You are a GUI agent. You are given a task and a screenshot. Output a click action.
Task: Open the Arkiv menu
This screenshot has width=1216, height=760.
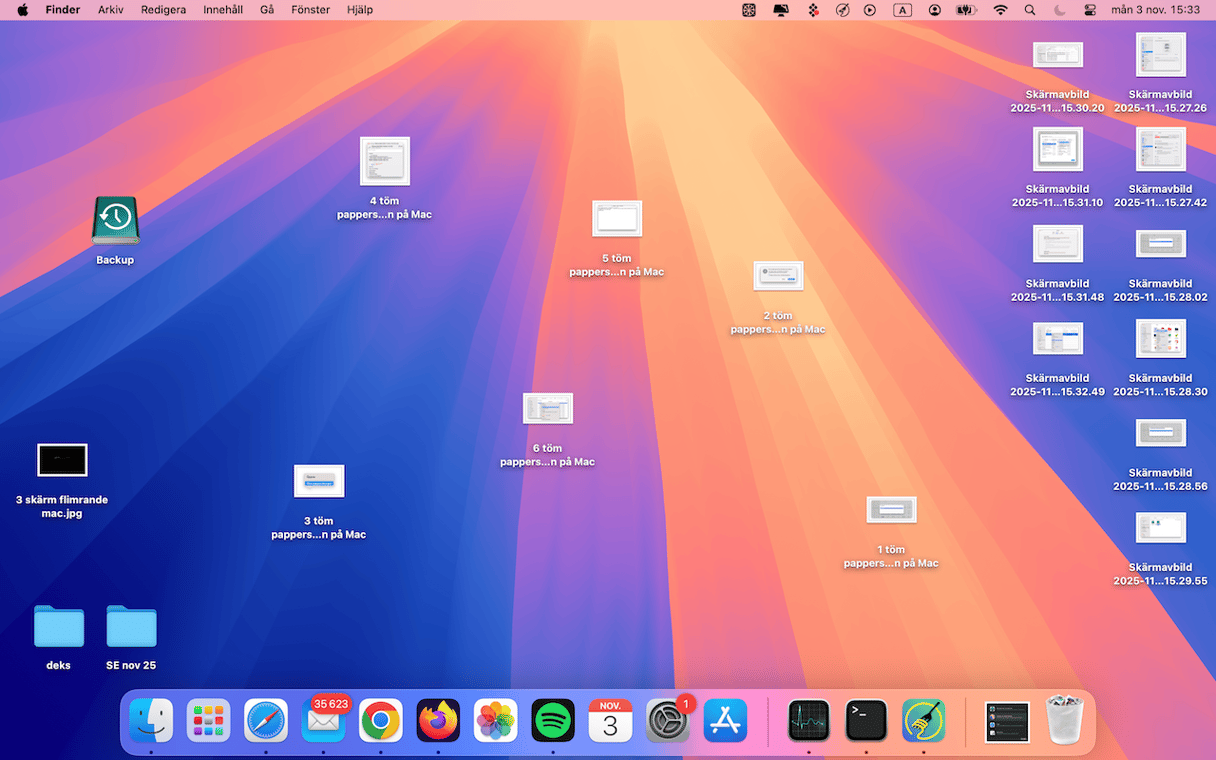pyautogui.click(x=111, y=10)
